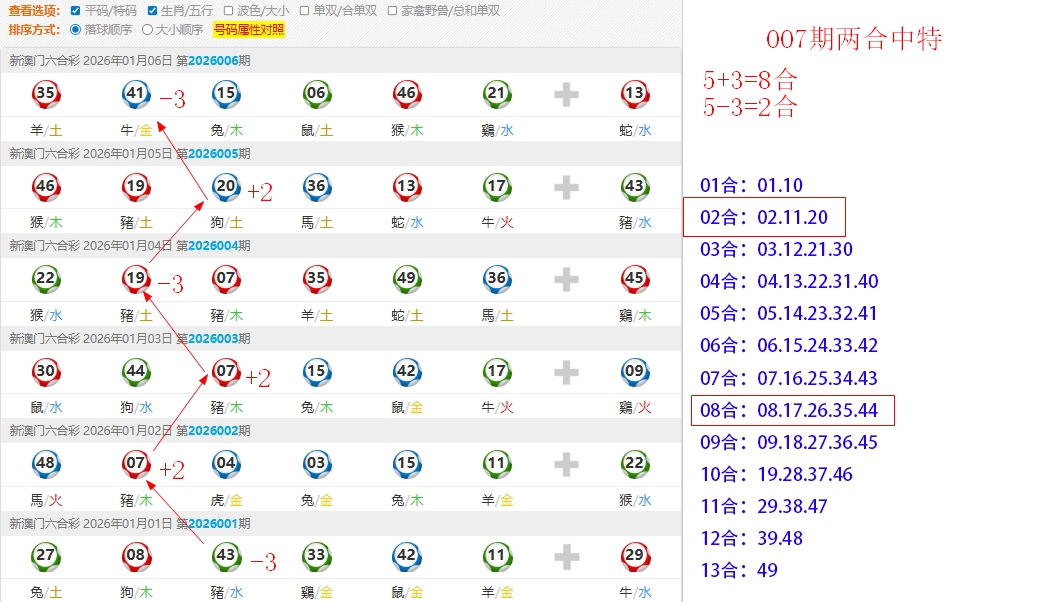Click ball 44 in draw 2026003
The image size is (1064, 602).
(136, 372)
